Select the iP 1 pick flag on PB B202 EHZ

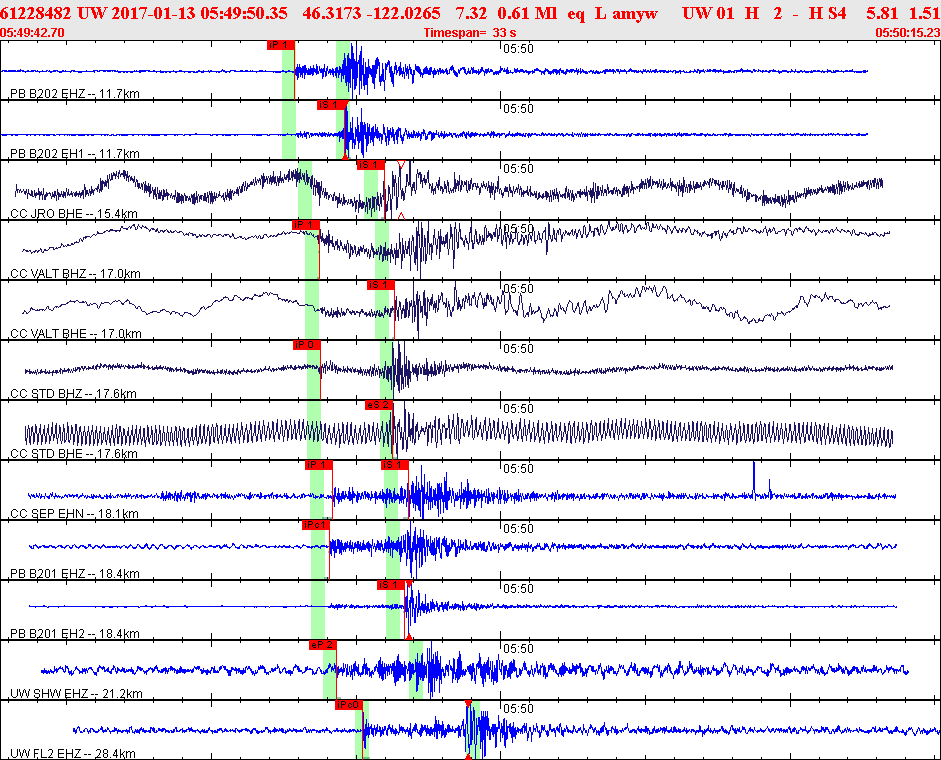pos(281,45)
